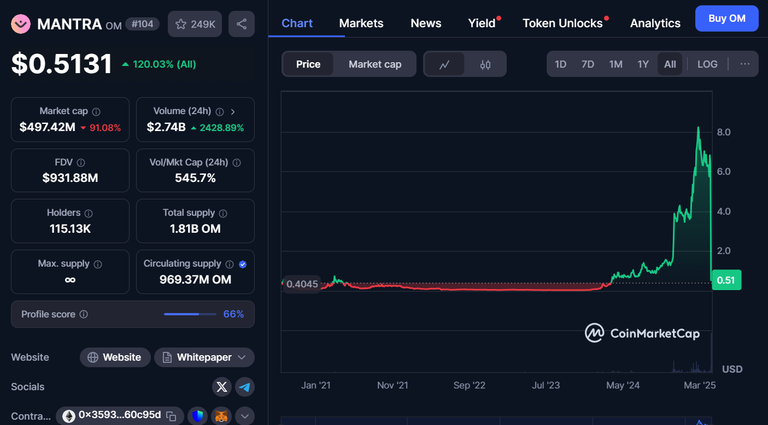Expand the Whitepaper dropdown
The height and width of the screenshot is (425, 768).
[241, 357]
